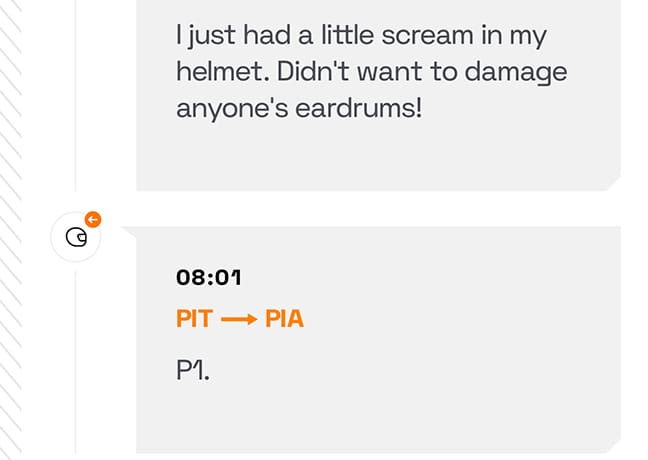Click the orange left-arrow badge on the helmet
The width and height of the screenshot is (648, 460).
click(93, 219)
